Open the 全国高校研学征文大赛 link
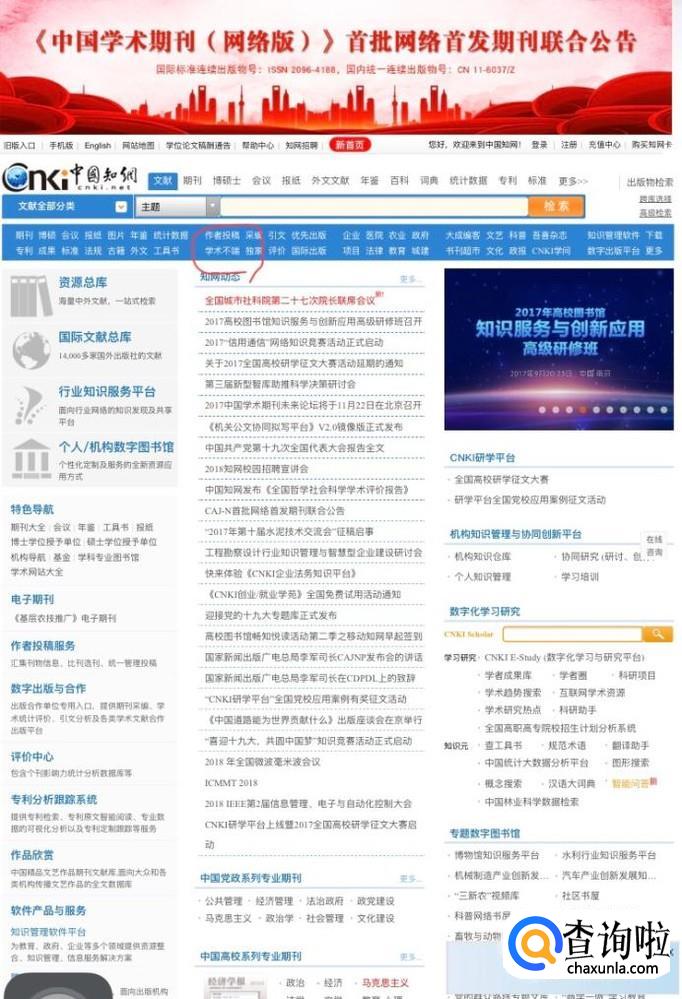Image resolution: width=682 pixels, height=999 pixels. tap(501, 479)
